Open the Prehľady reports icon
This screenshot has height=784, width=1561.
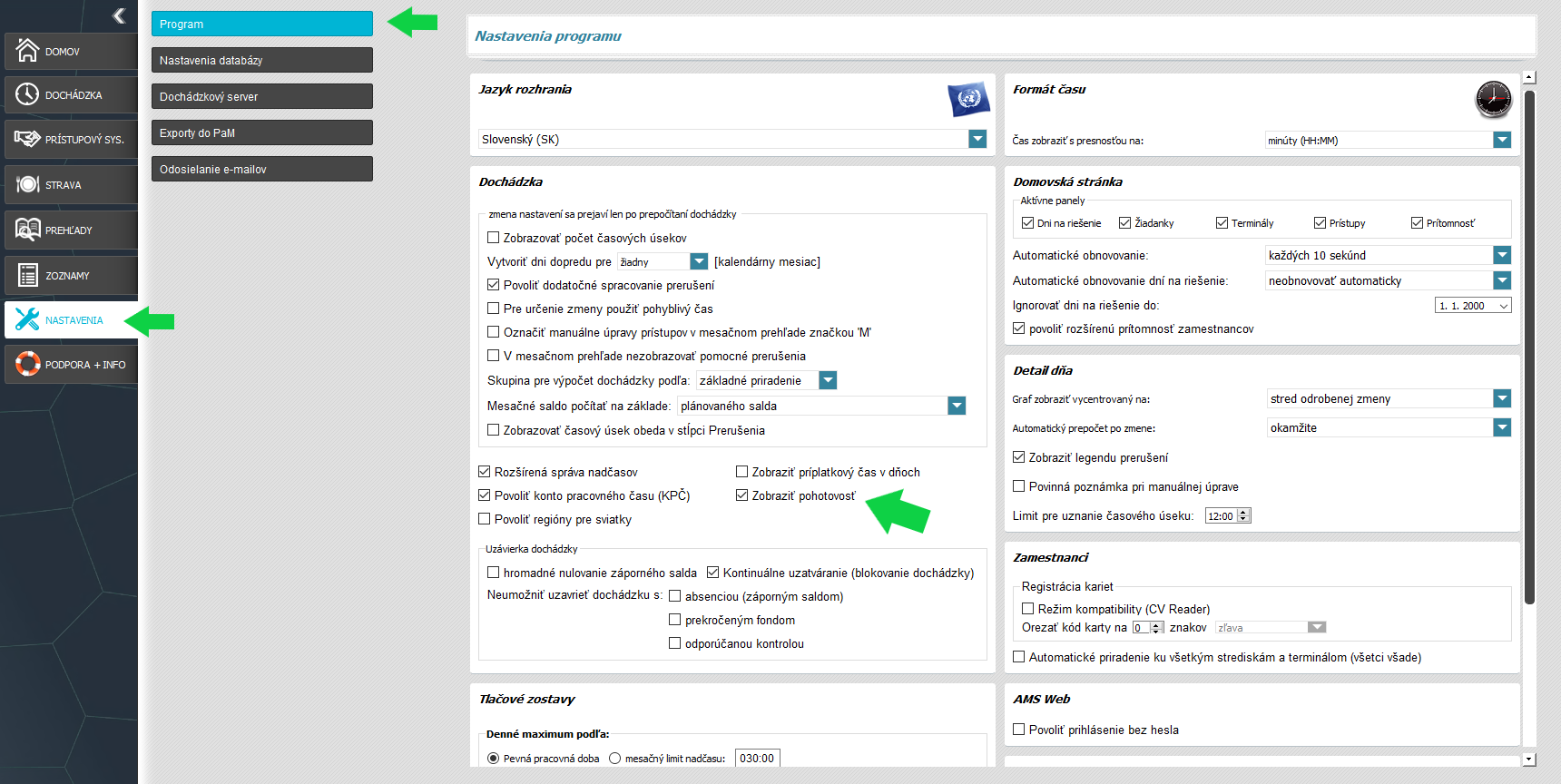click(27, 230)
